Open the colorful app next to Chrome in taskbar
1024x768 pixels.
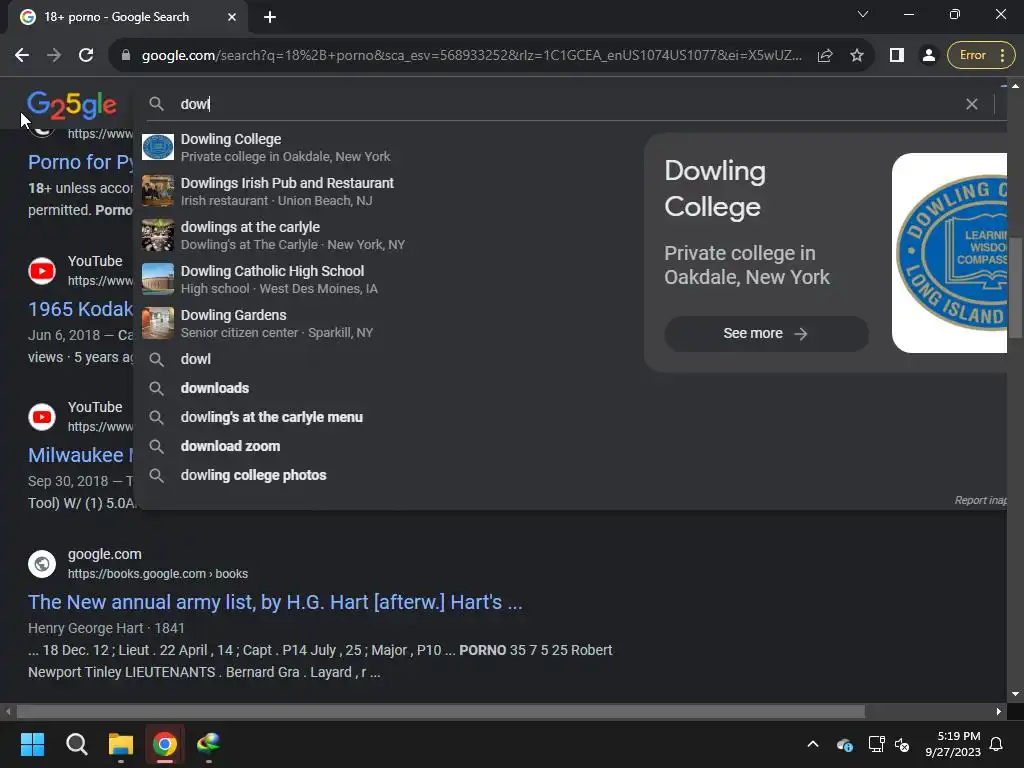coord(208,744)
